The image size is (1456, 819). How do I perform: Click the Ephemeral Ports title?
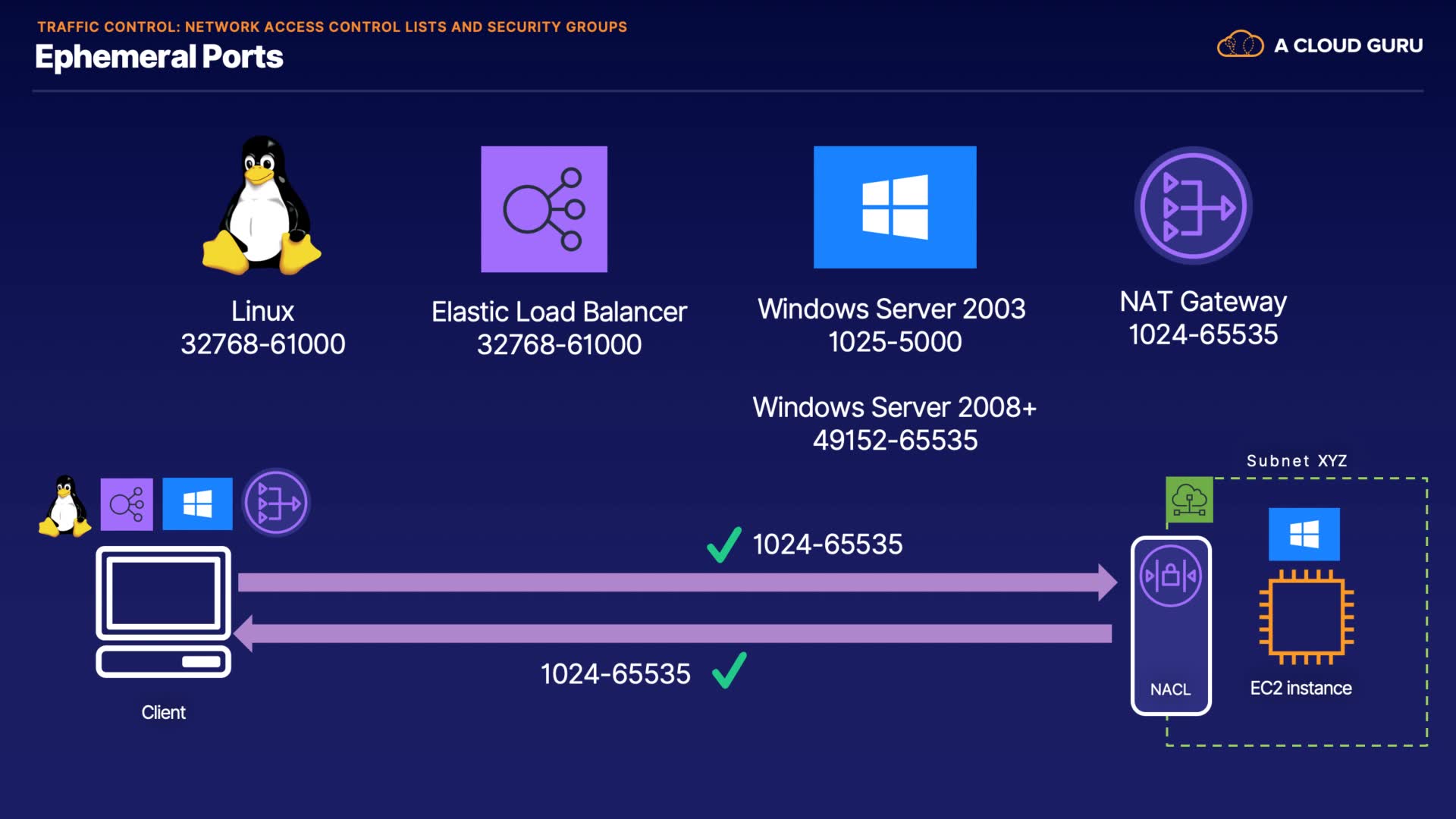tap(159, 57)
